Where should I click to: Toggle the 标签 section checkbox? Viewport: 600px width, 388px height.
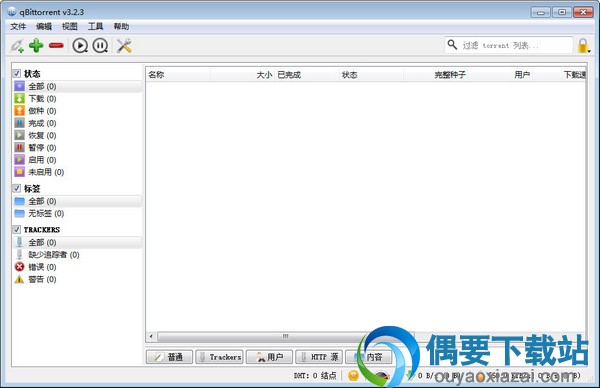coord(17,188)
